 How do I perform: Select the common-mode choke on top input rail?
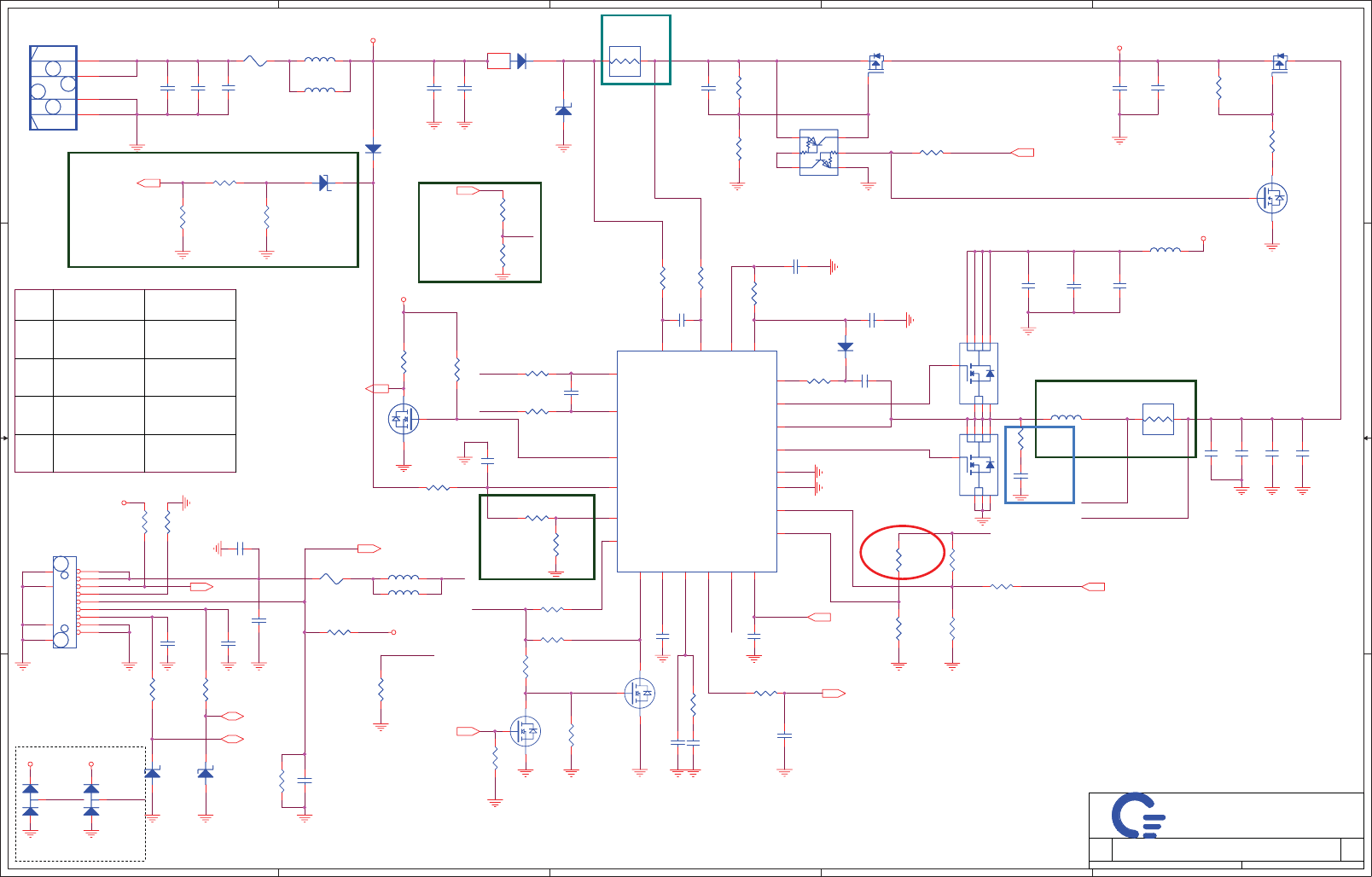(320, 75)
